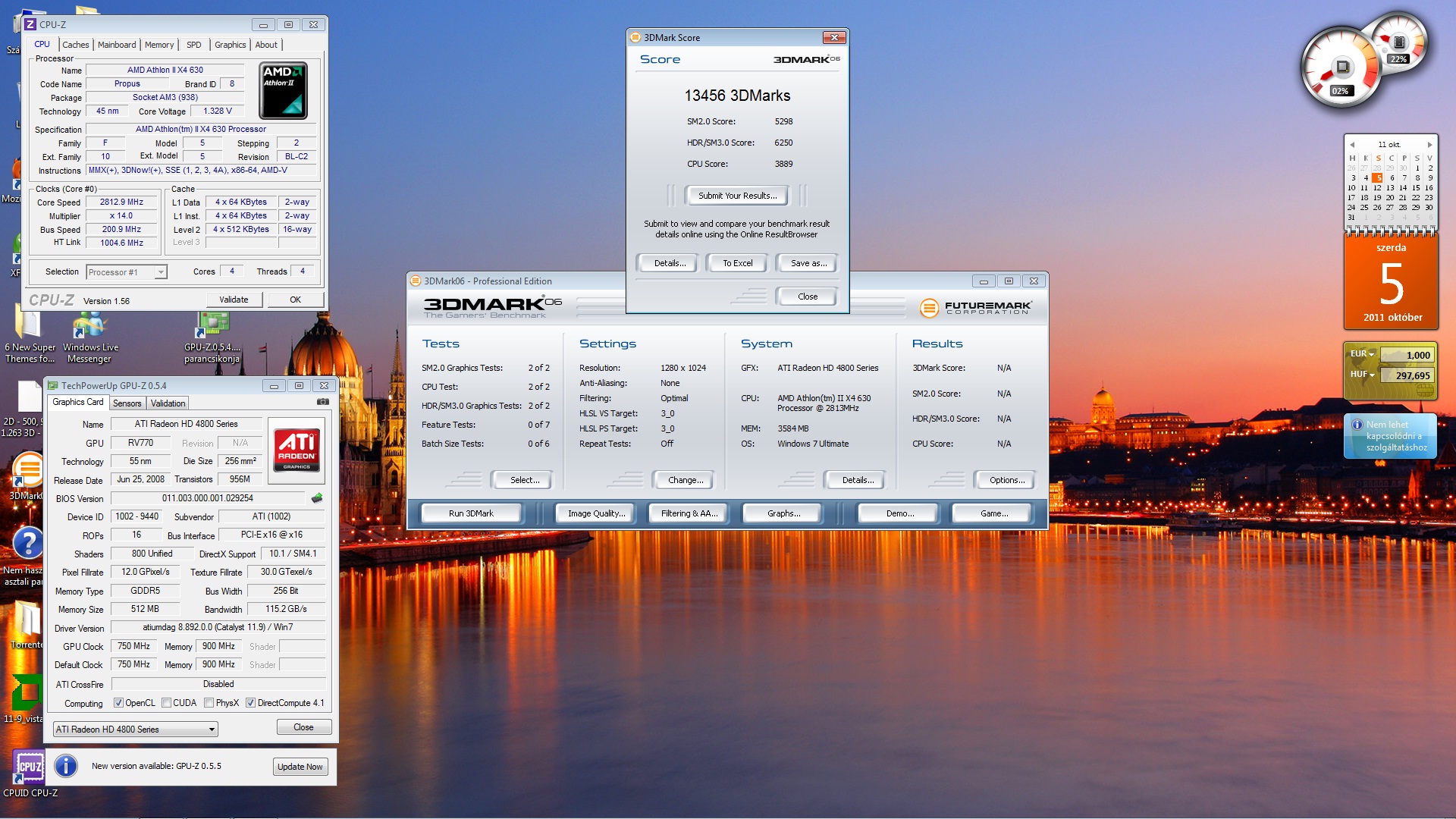
Task: Switch to the Sensors tab in GPU-Z
Action: [127, 403]
